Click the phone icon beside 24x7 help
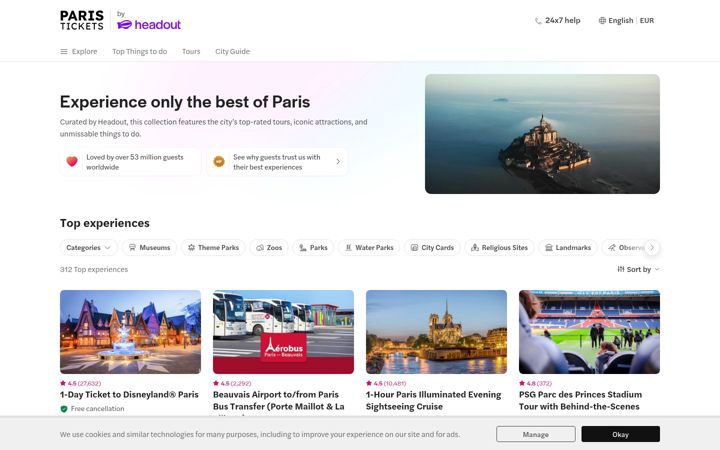720x450 pixels. click(x=538, y=21)
